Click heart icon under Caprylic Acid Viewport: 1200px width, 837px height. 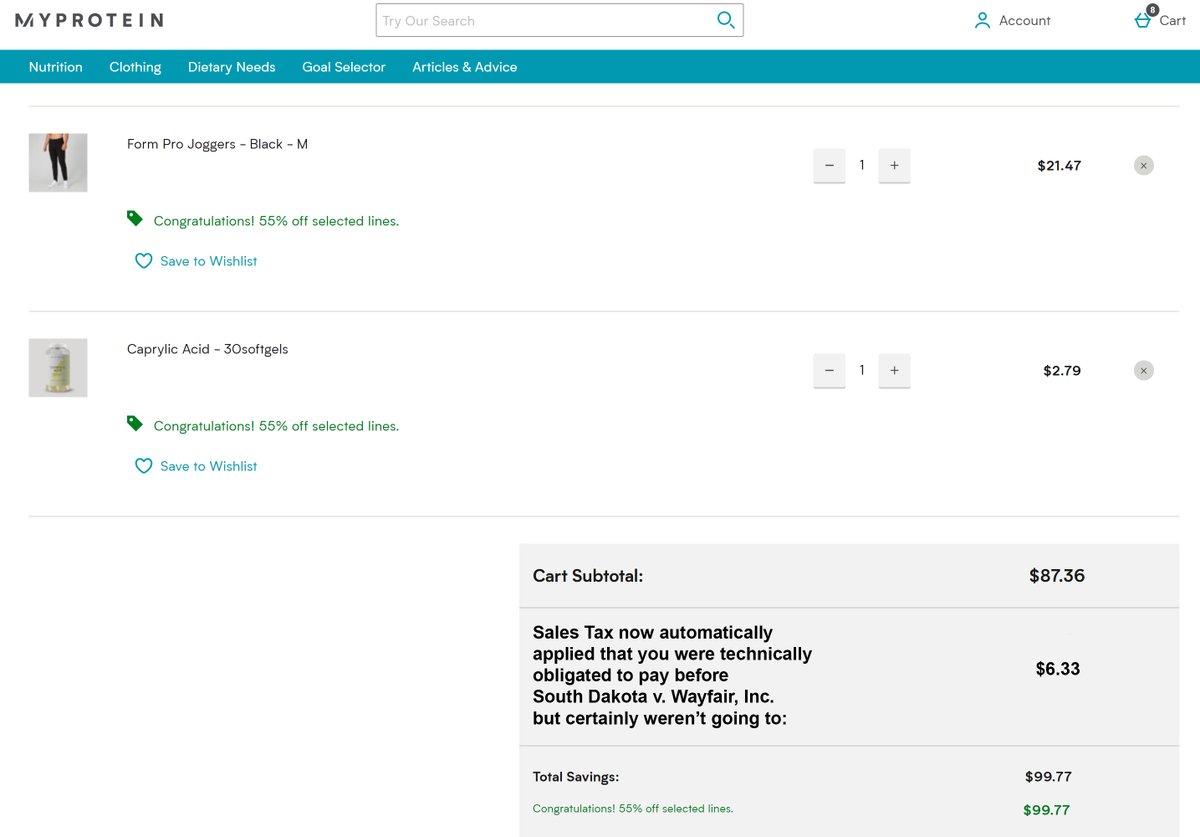143,466
